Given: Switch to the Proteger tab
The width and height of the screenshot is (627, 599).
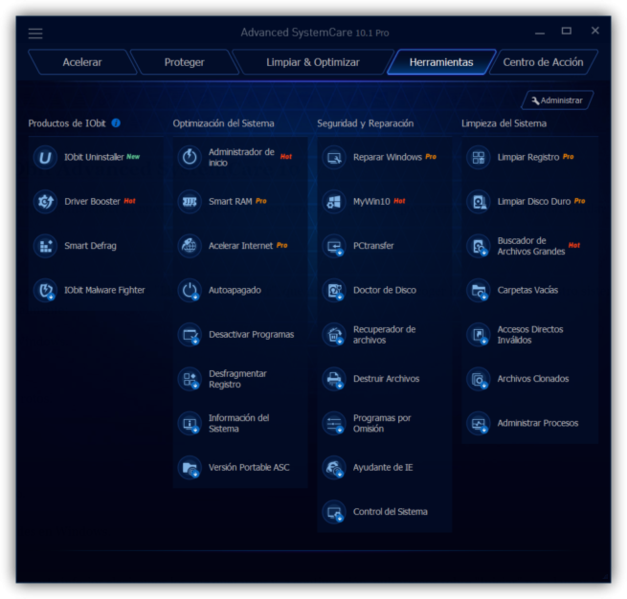Looking at the screenshot, I should click(x=184, y=62).
